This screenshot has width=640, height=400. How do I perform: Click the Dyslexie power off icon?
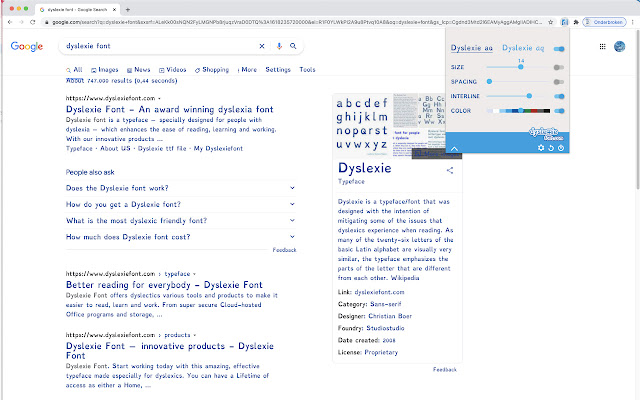561,148
